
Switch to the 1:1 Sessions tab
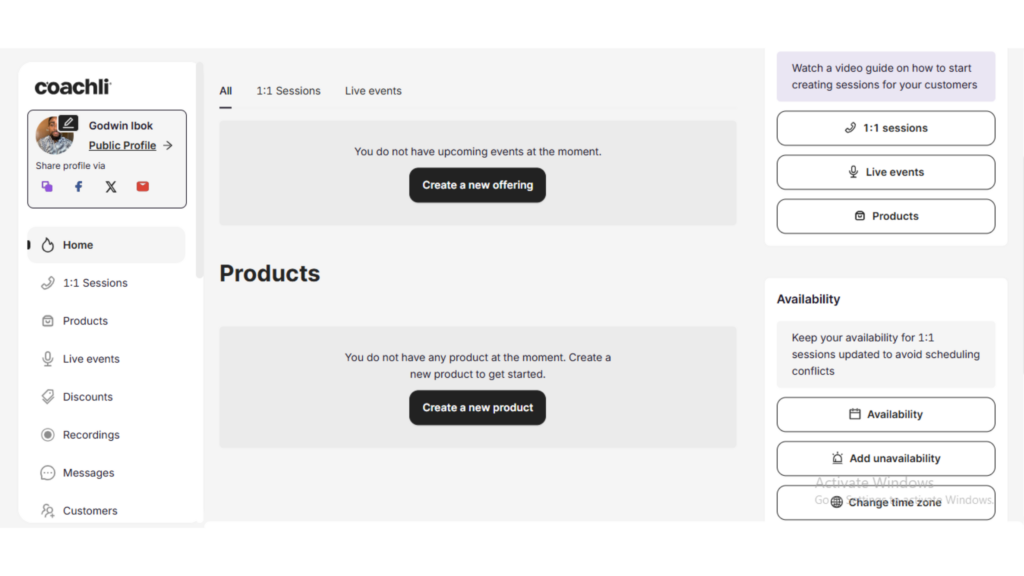[288, 91]
